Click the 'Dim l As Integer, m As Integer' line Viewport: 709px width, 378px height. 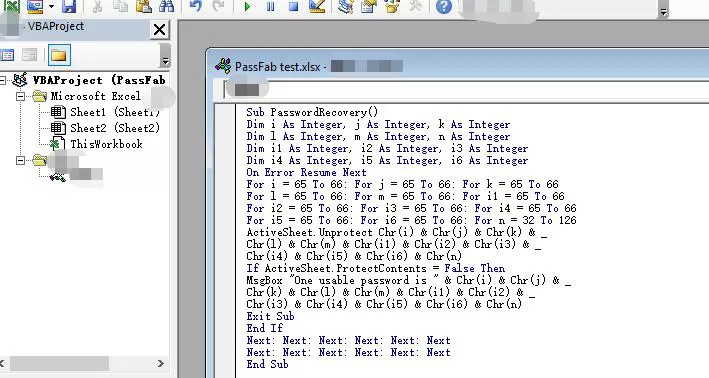click(378, 137)
